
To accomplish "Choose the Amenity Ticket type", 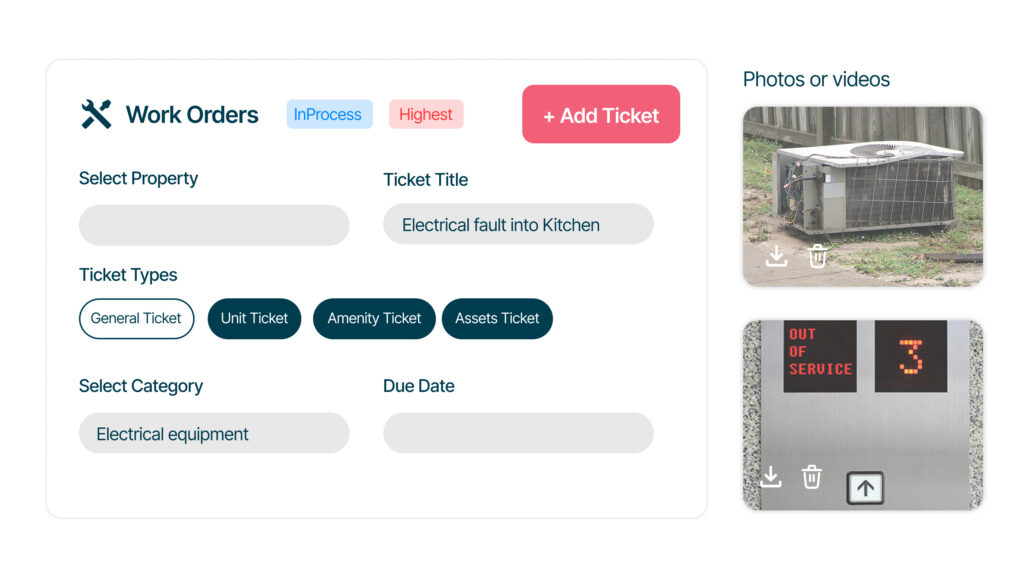I will pyautogui.click(x=374, y=319).
